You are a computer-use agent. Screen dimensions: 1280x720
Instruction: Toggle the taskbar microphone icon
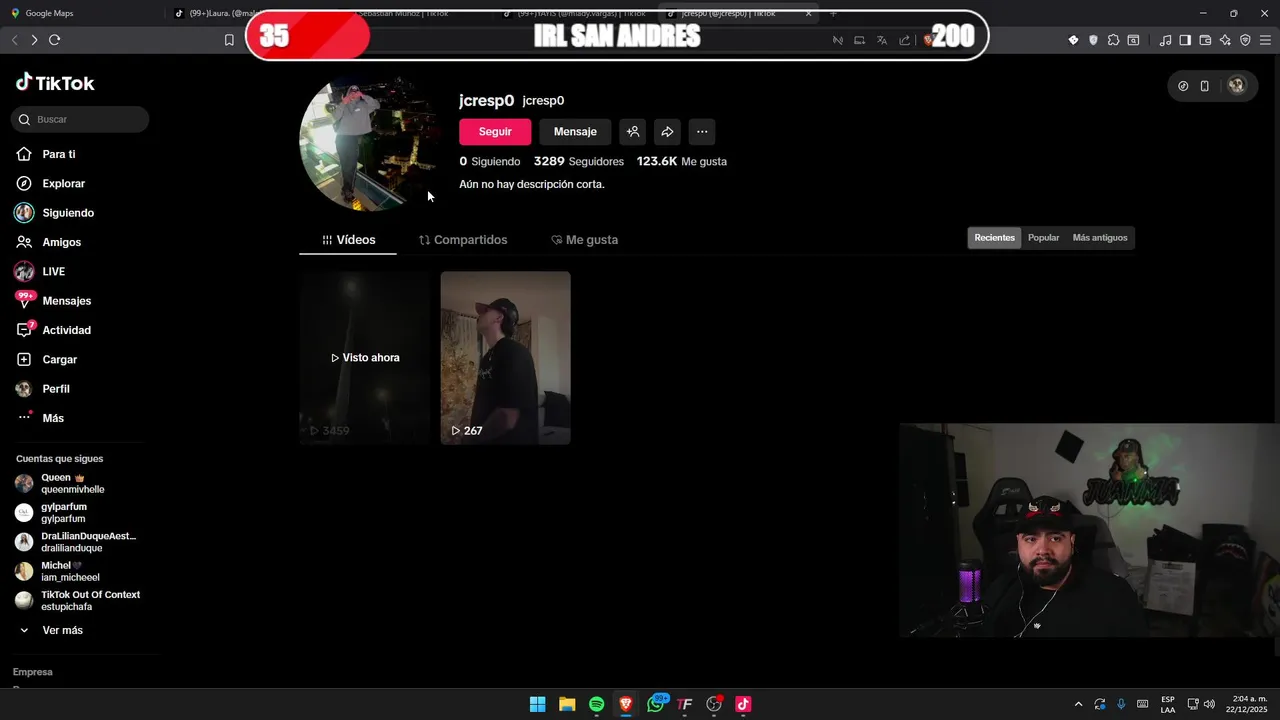(1121, 704)
